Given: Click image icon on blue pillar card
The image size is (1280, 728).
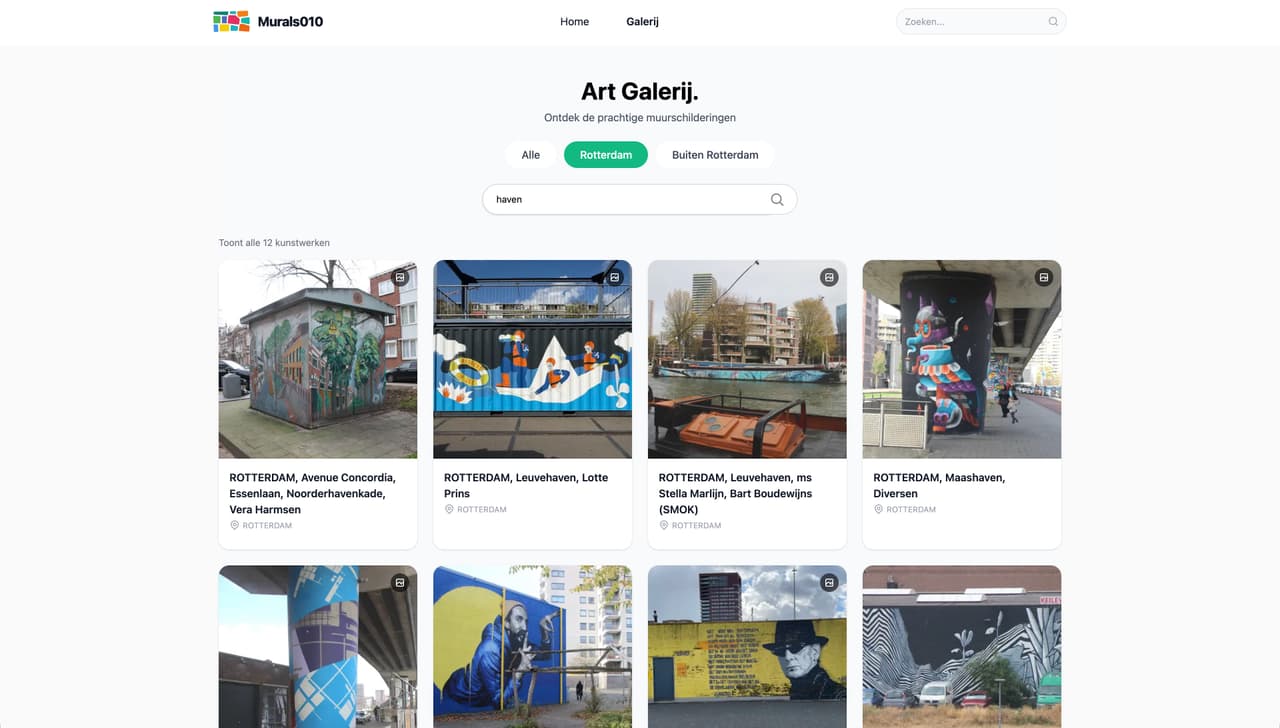Looking at the screenshot, I should pos(400,582).
